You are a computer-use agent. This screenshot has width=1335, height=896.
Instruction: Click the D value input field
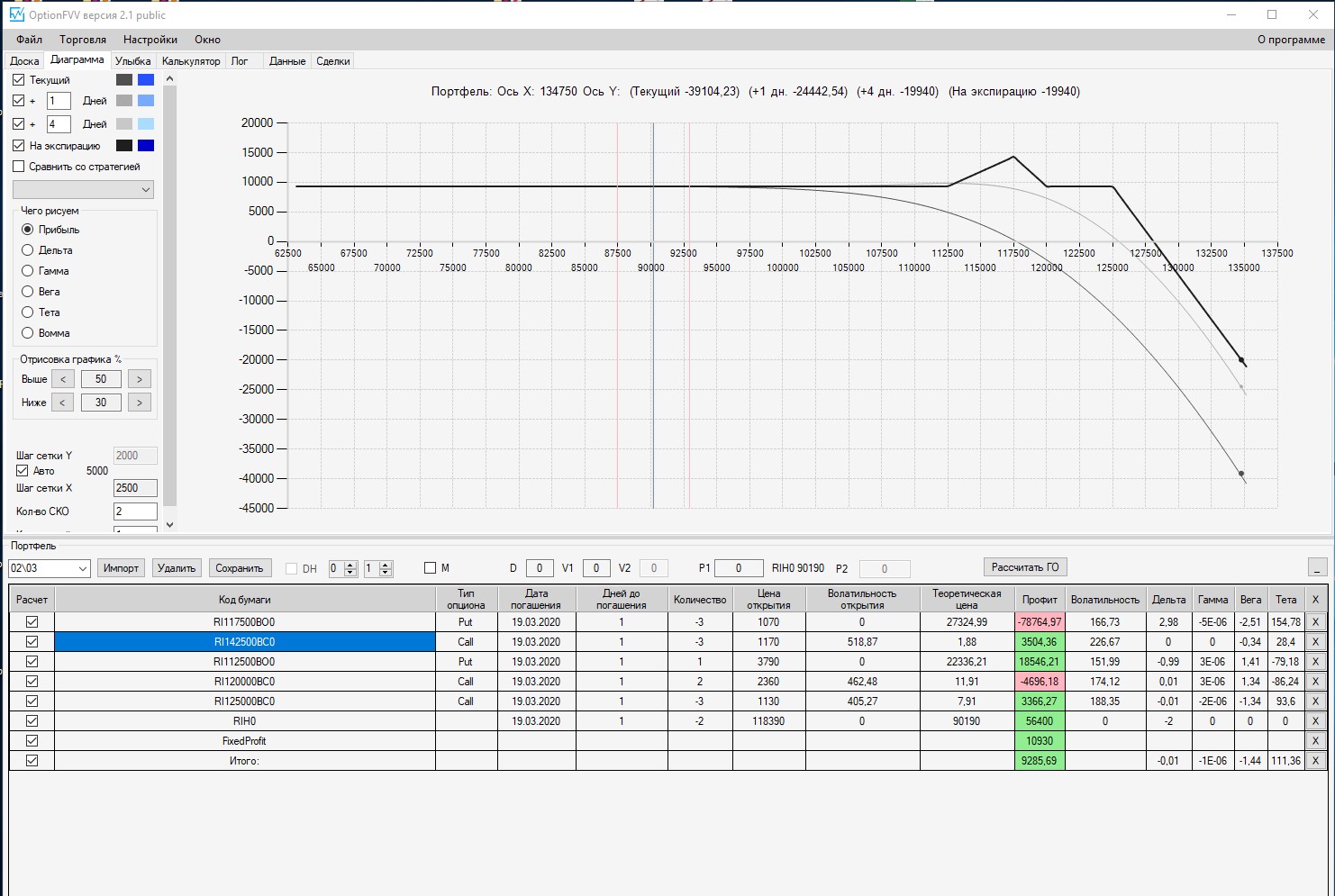tap(540, 568)
